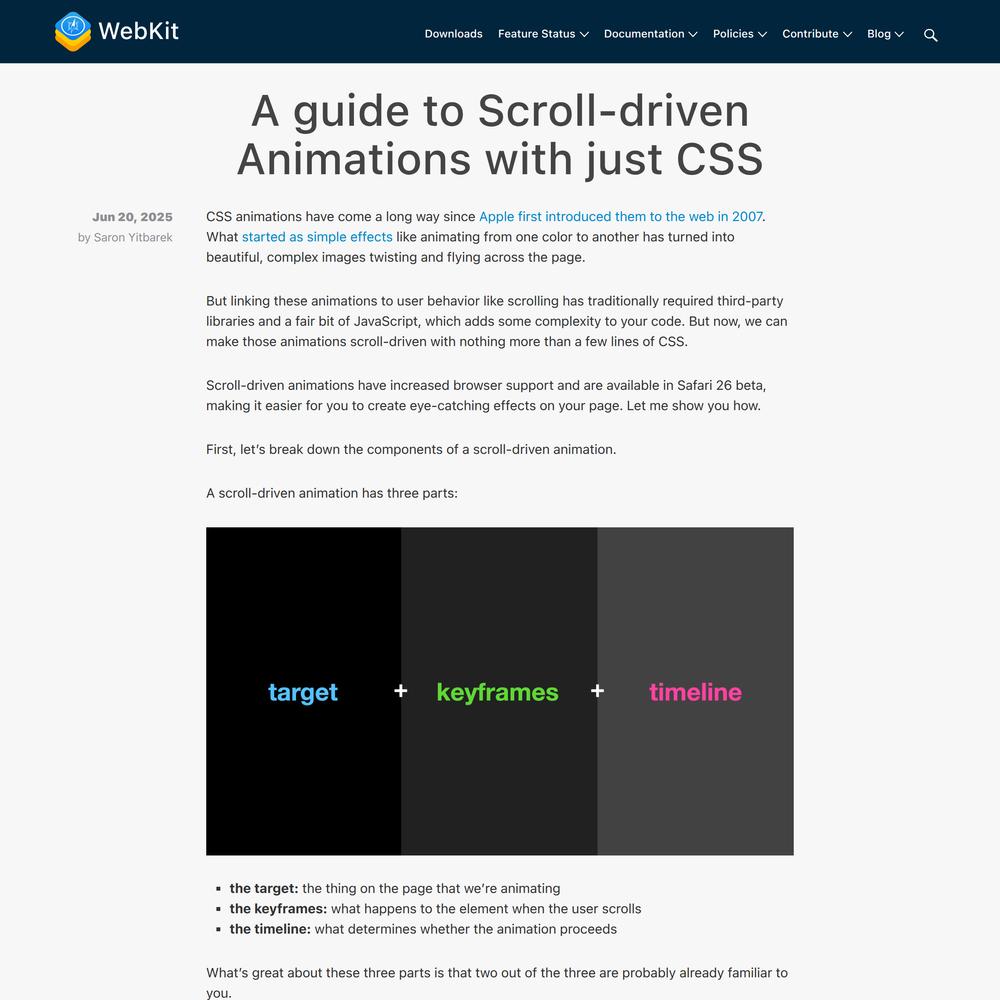Follow the "started as simple effects" link
Image resolution: width=1000 pixels, height=1000 pixels.
pyautogui.click(x=317, y=237)
